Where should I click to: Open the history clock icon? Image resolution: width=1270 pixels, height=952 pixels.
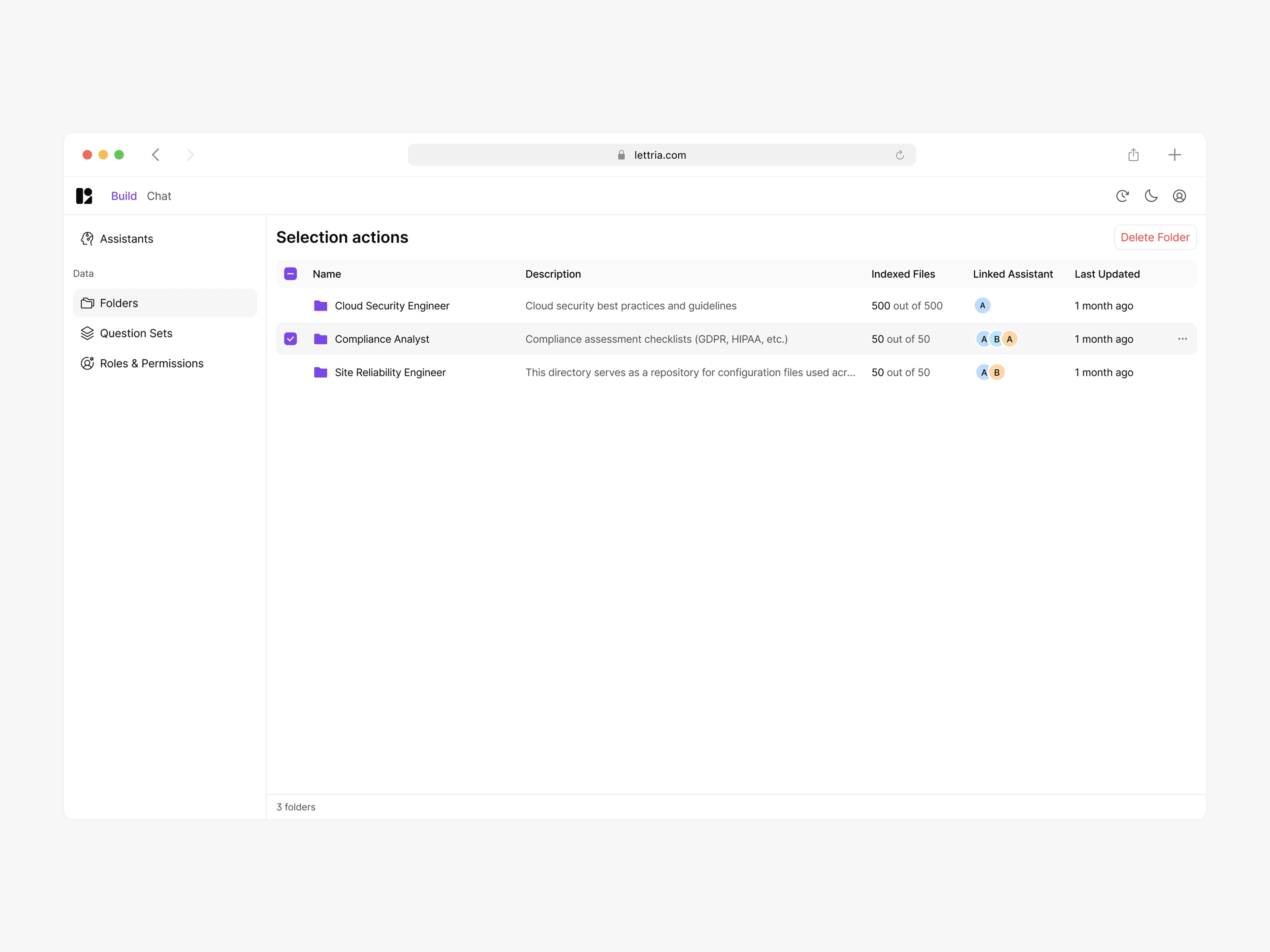tap(1122, 196)
